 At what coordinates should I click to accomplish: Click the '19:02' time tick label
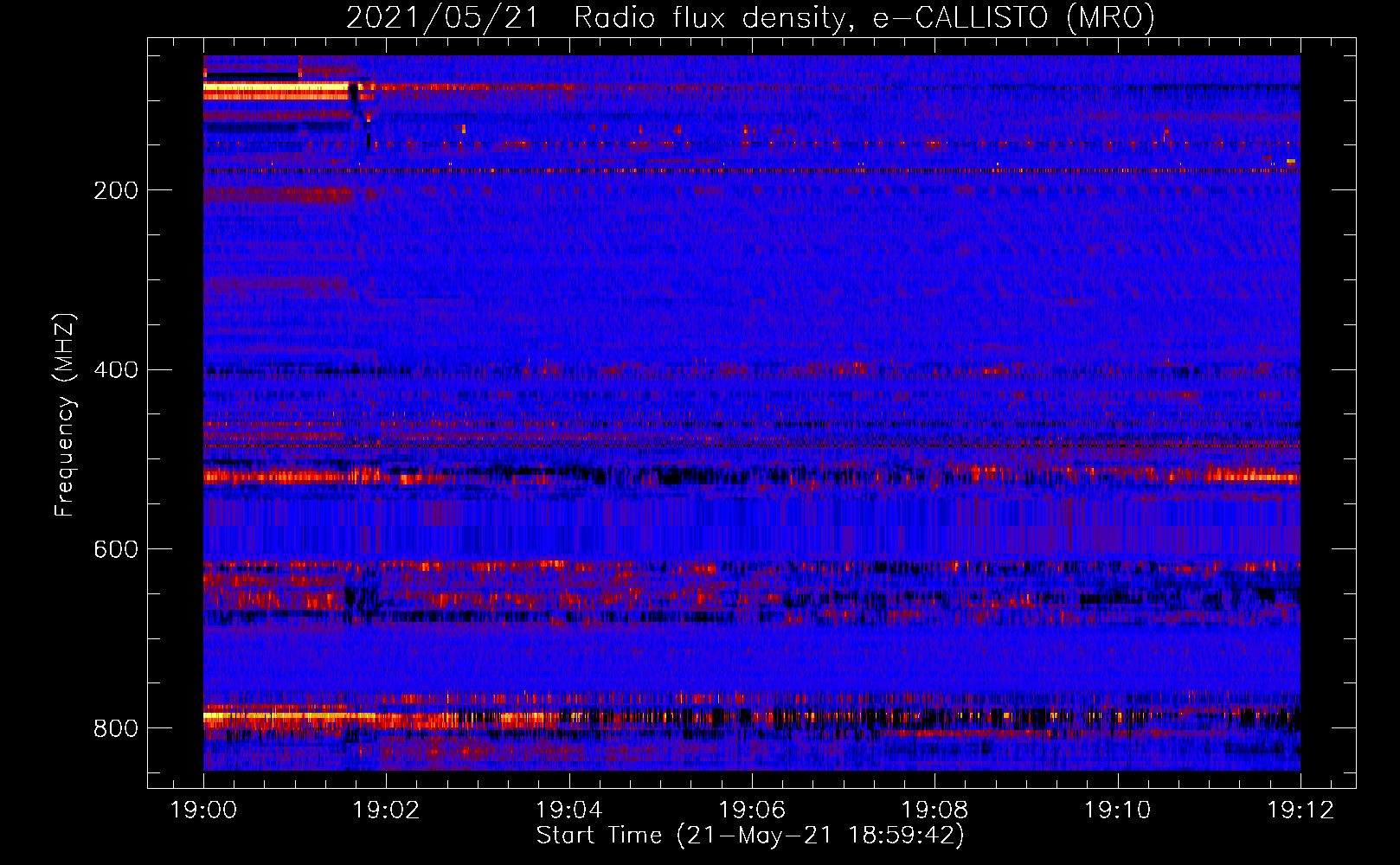point(387,810)
